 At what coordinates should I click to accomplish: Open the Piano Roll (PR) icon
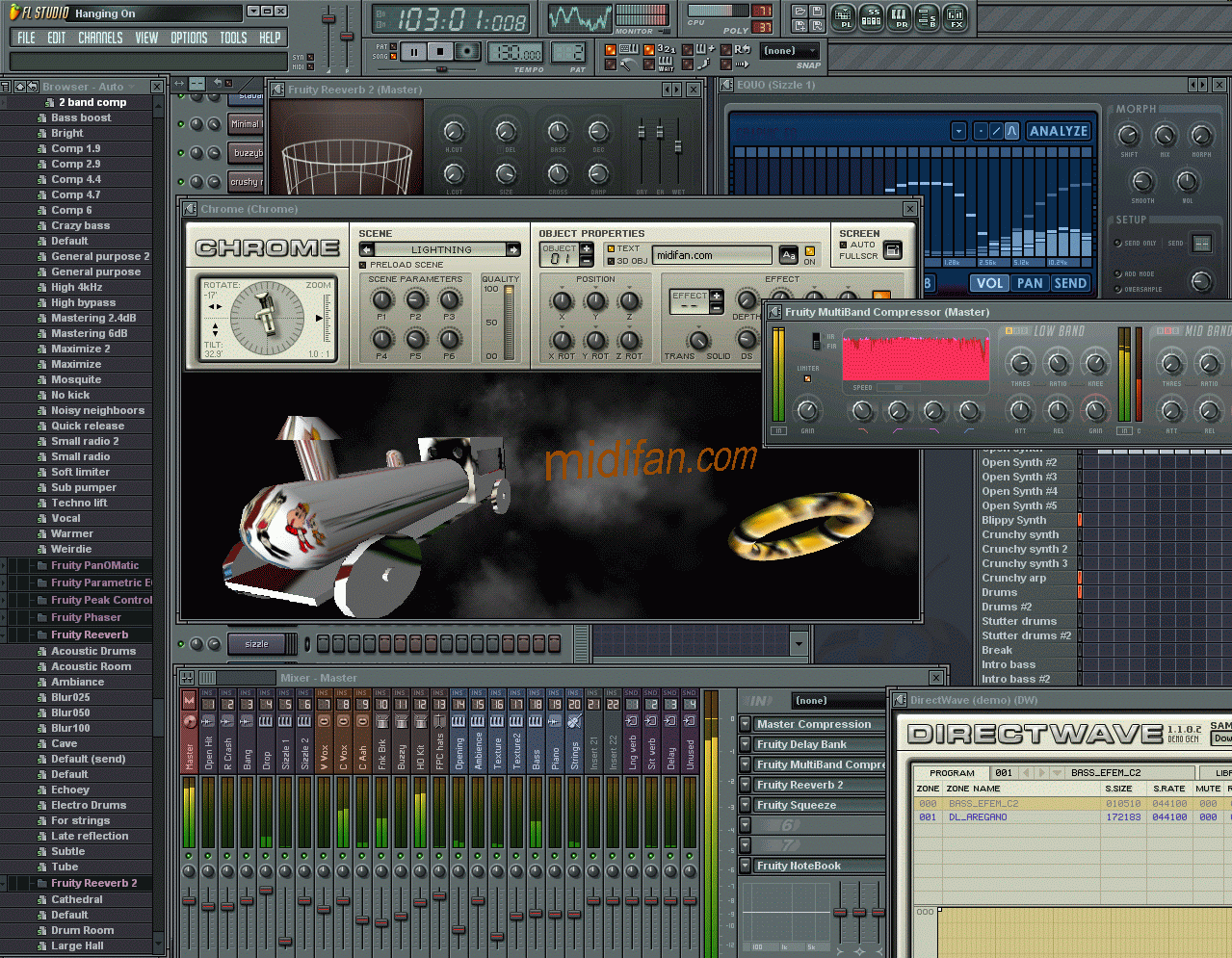(x=899, y=17)
